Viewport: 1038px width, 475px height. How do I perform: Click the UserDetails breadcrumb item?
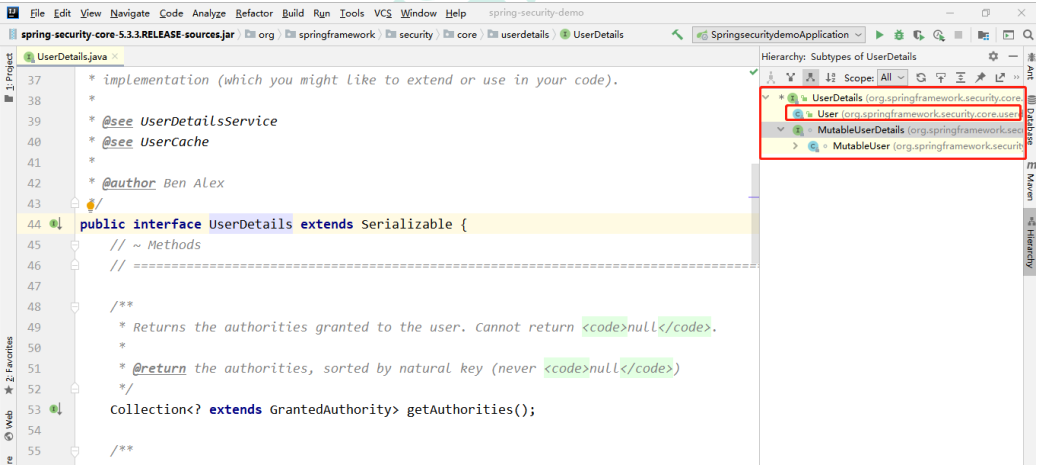(x=592, y=34)
